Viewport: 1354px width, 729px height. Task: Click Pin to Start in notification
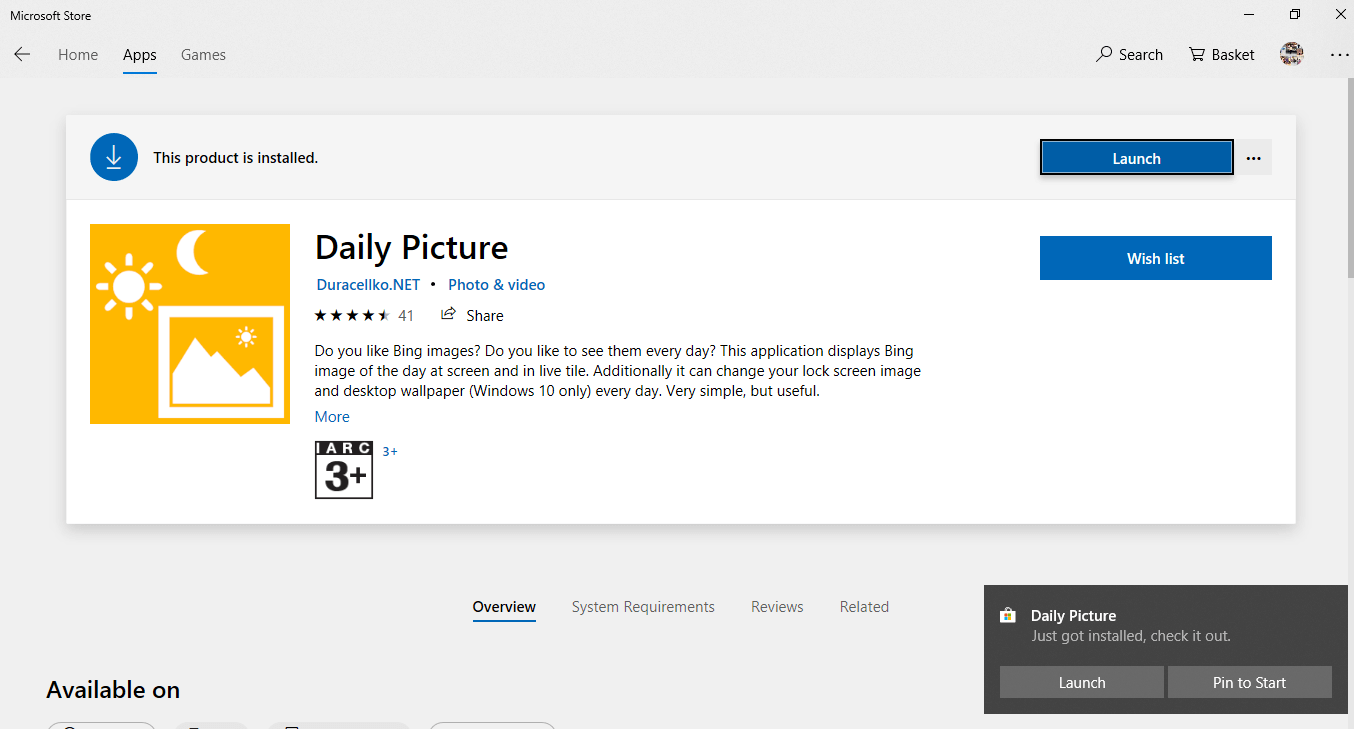[x=1249, y=682]
